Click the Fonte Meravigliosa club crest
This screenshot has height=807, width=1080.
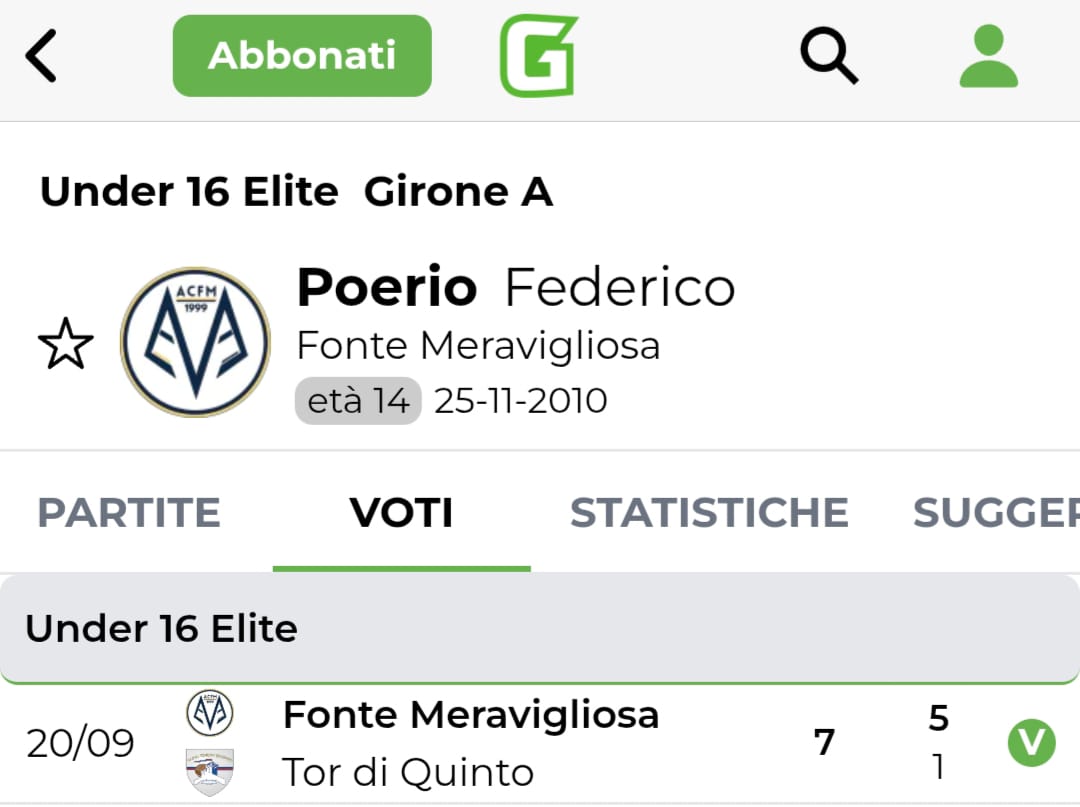(195, 341)
